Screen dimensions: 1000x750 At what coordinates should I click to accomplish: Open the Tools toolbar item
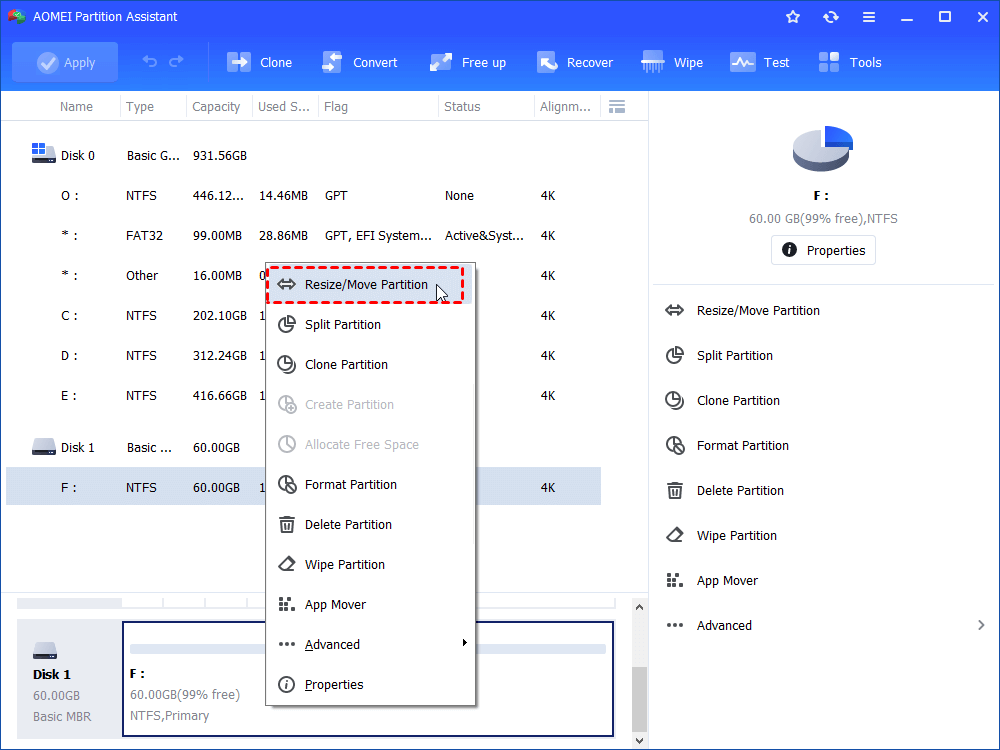849,62
